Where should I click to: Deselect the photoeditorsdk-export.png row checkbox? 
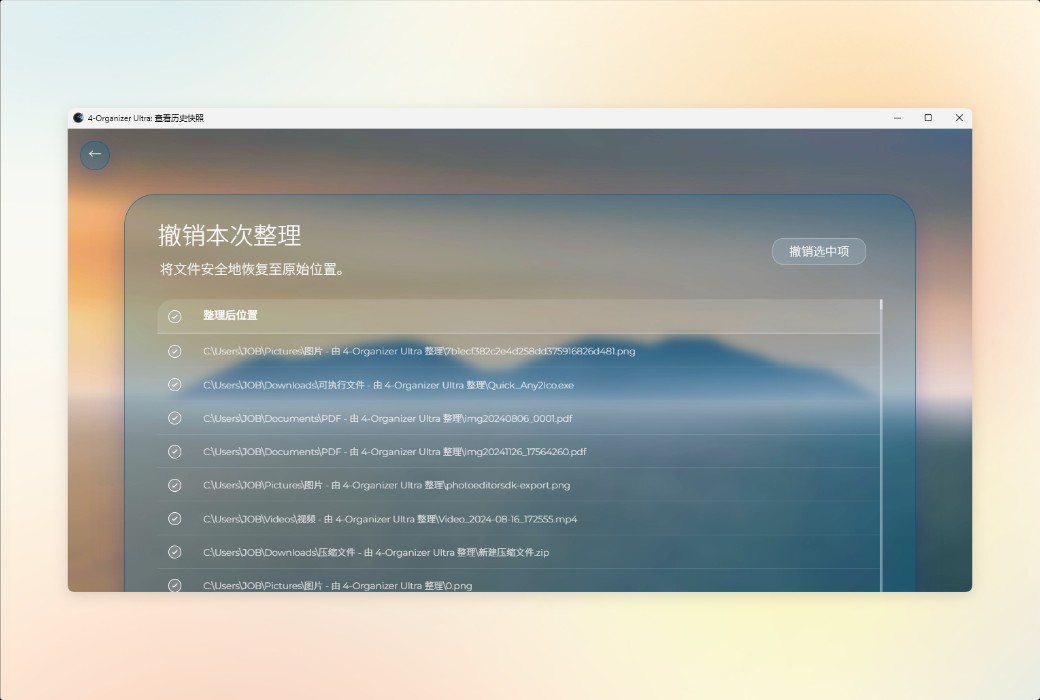tap(174, 485)
